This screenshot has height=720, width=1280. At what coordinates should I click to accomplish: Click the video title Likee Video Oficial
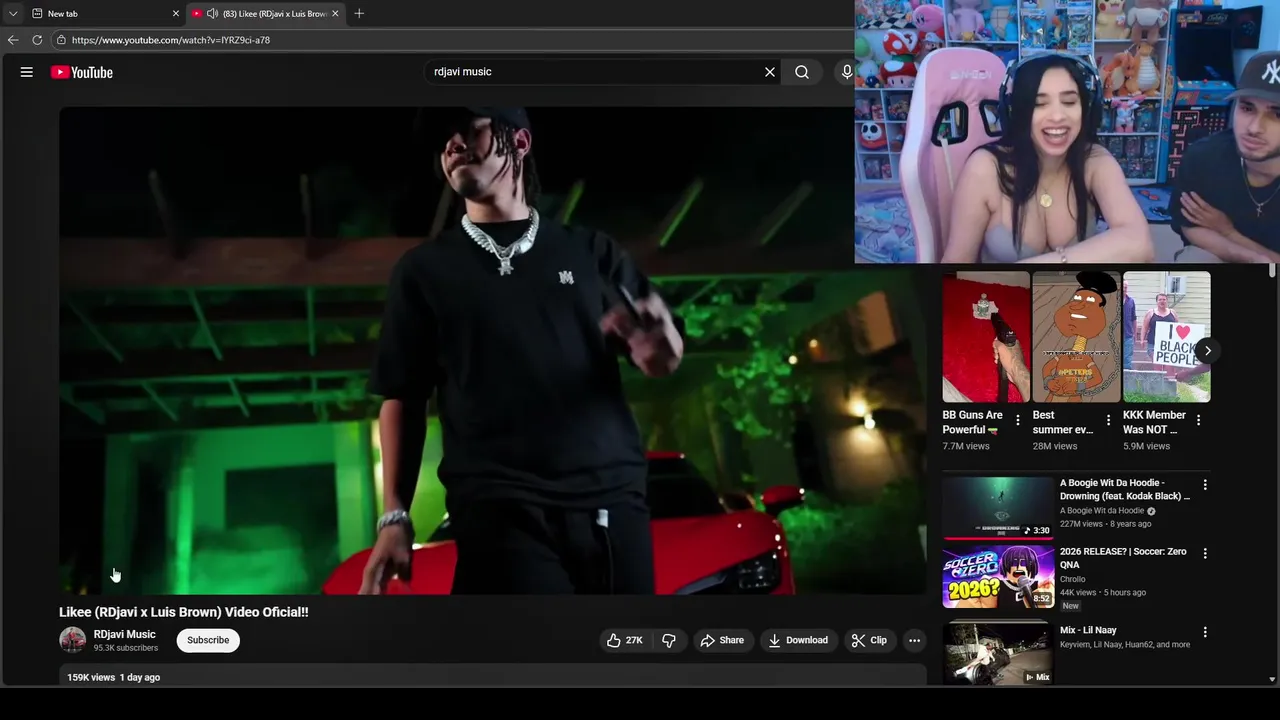(184, 612)
